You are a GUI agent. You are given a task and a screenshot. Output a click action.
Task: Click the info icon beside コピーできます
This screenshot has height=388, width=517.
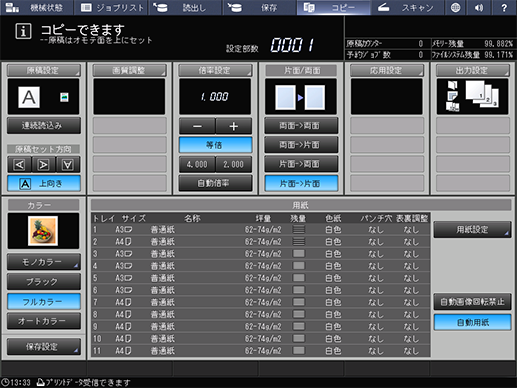point(23,32)
